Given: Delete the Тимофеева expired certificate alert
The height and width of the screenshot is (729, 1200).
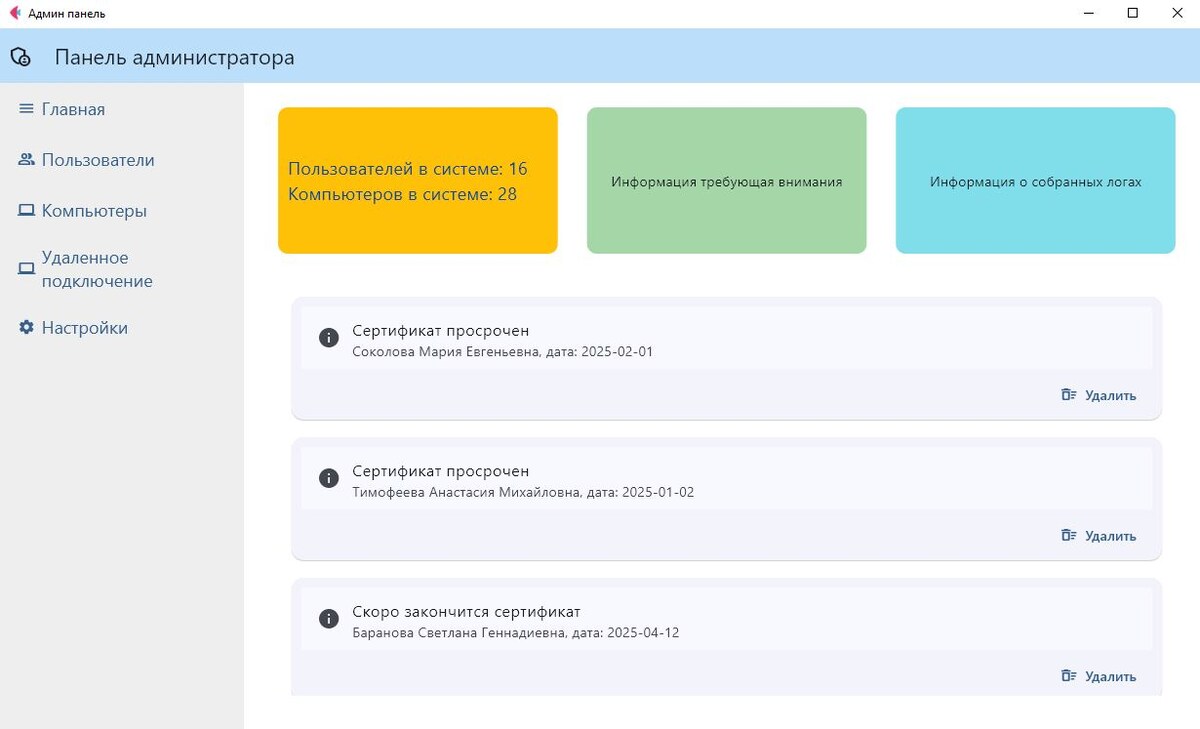Looking at the screenshot, I should [1098, 535].
